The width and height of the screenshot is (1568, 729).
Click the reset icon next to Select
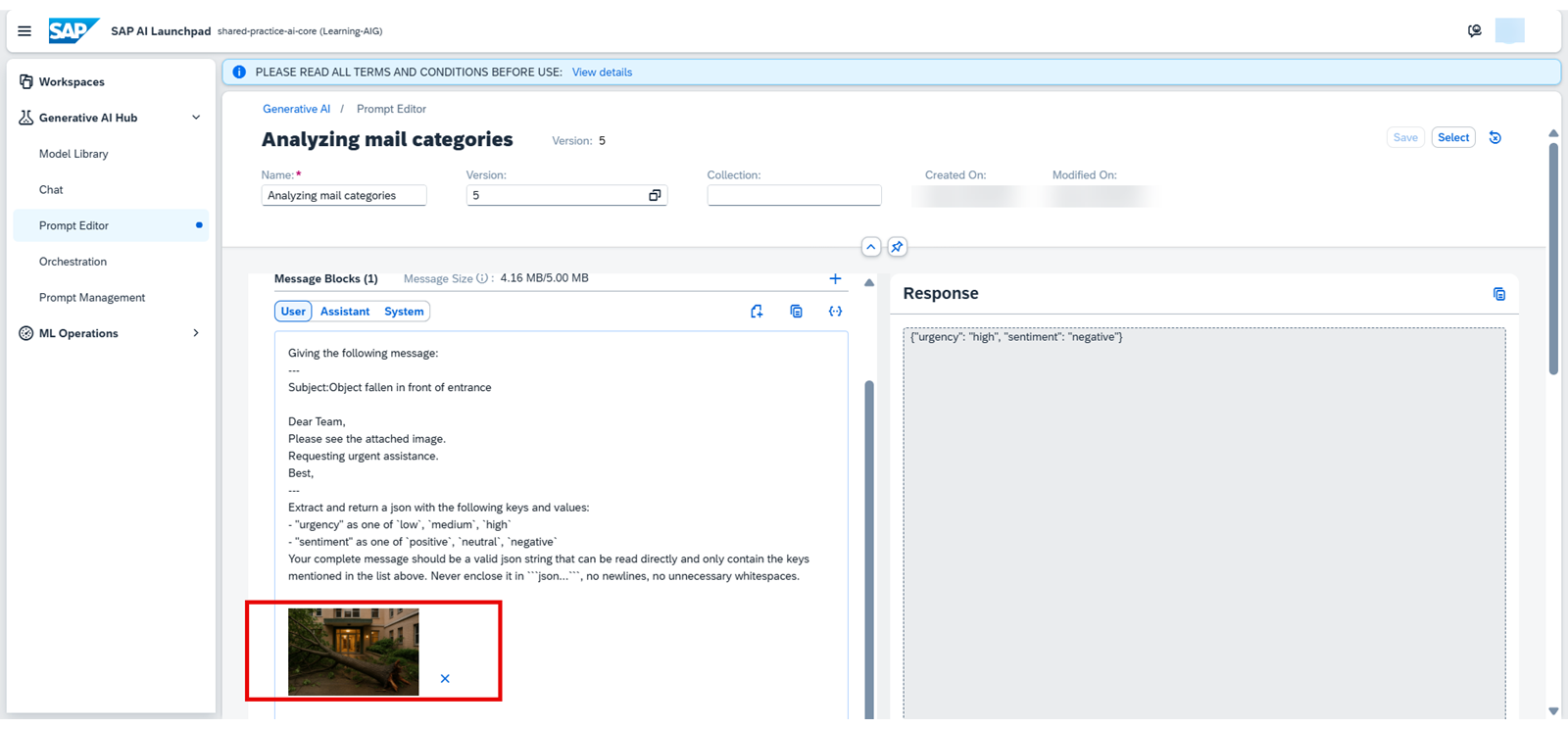tap(1495, 138)
